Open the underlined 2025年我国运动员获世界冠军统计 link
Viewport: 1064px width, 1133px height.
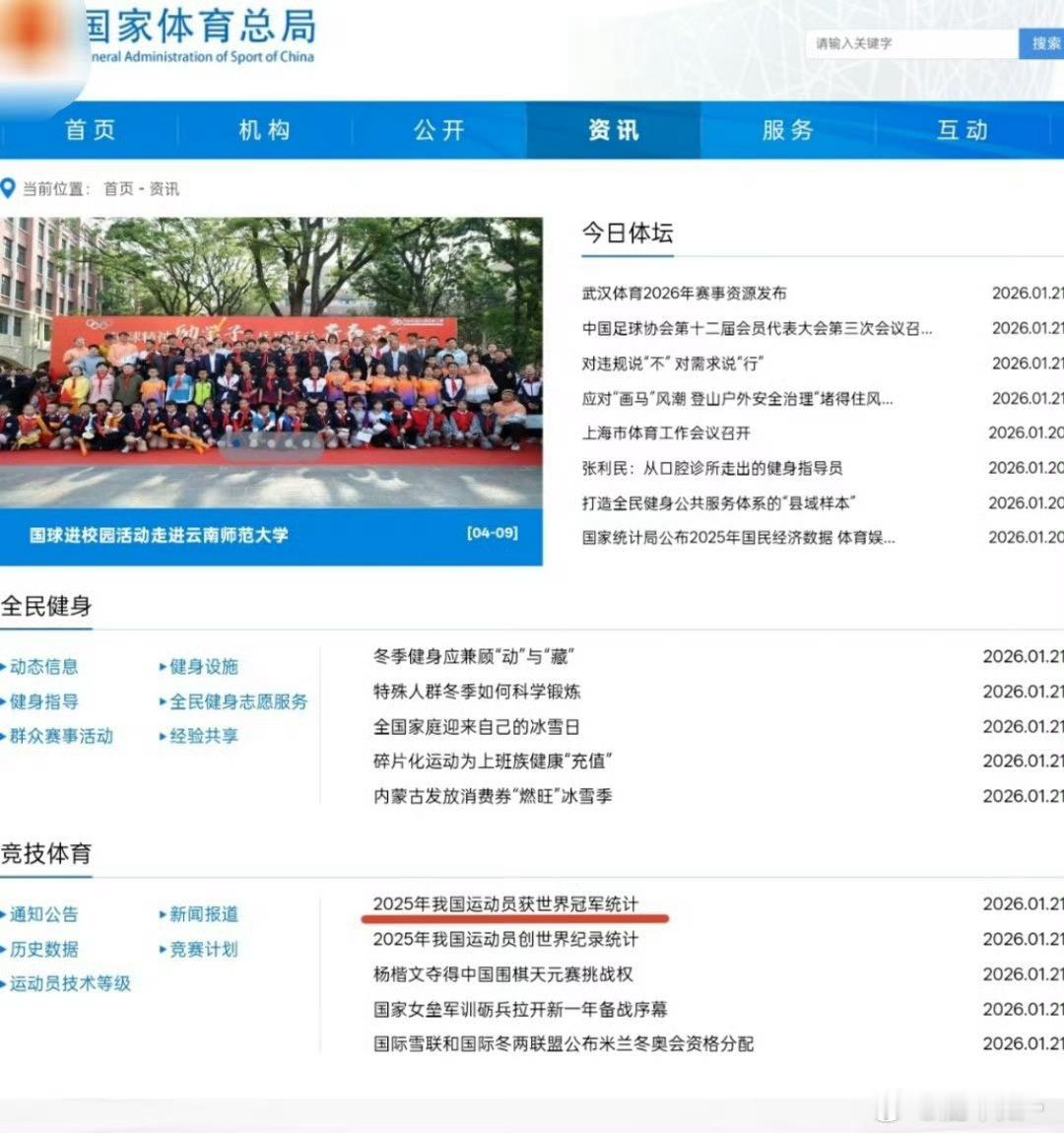point(507,903)
